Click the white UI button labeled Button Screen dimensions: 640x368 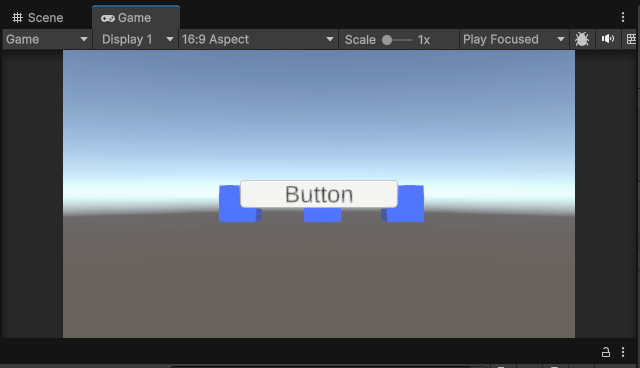(319, 194)
